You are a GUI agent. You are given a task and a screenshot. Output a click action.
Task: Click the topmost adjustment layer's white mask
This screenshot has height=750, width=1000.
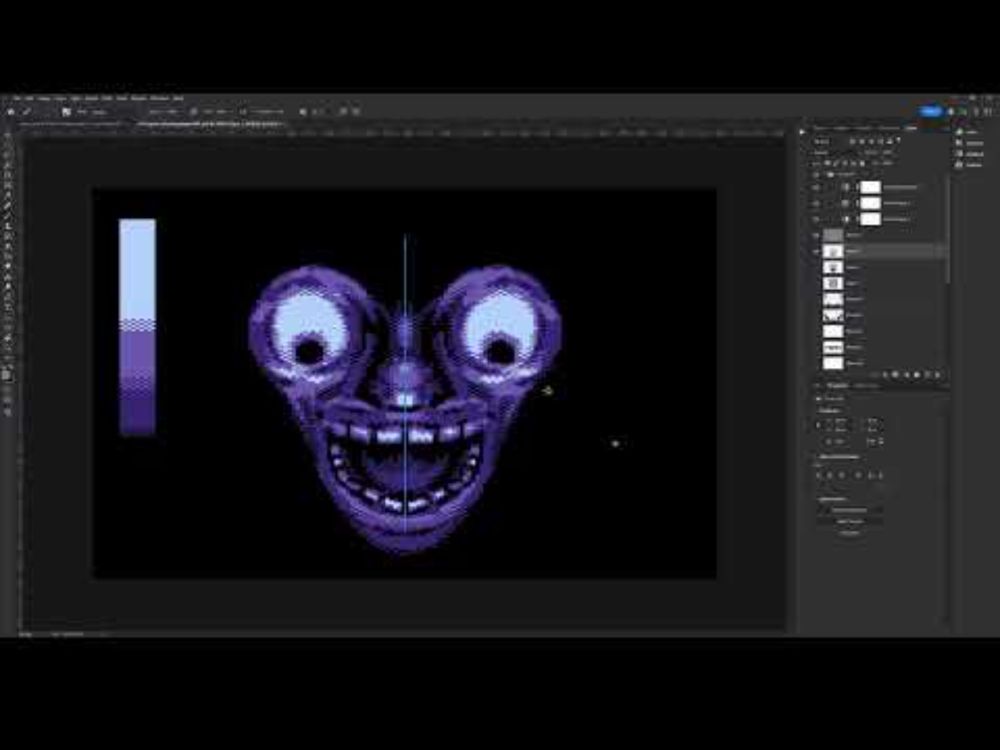tap(871, 188)
